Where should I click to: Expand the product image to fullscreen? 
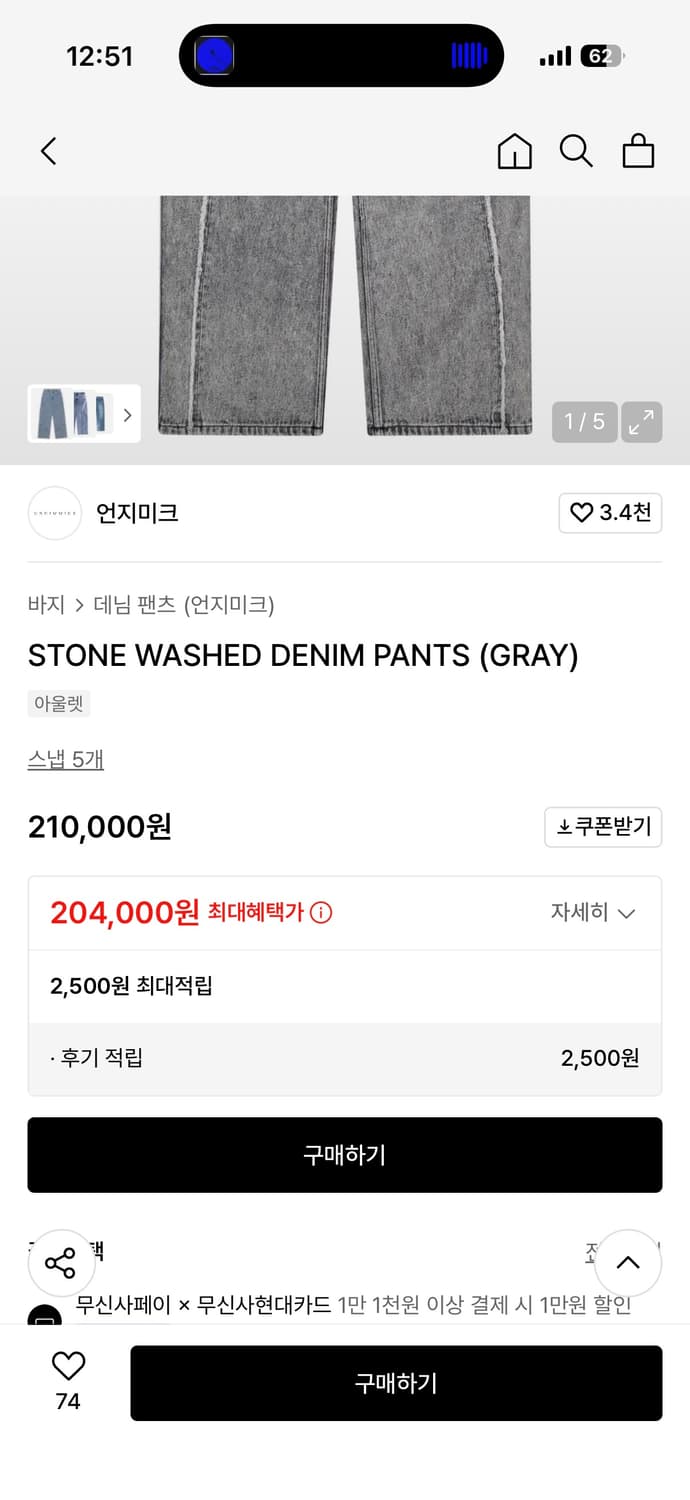pyautogui.click(x=641, y=422)
